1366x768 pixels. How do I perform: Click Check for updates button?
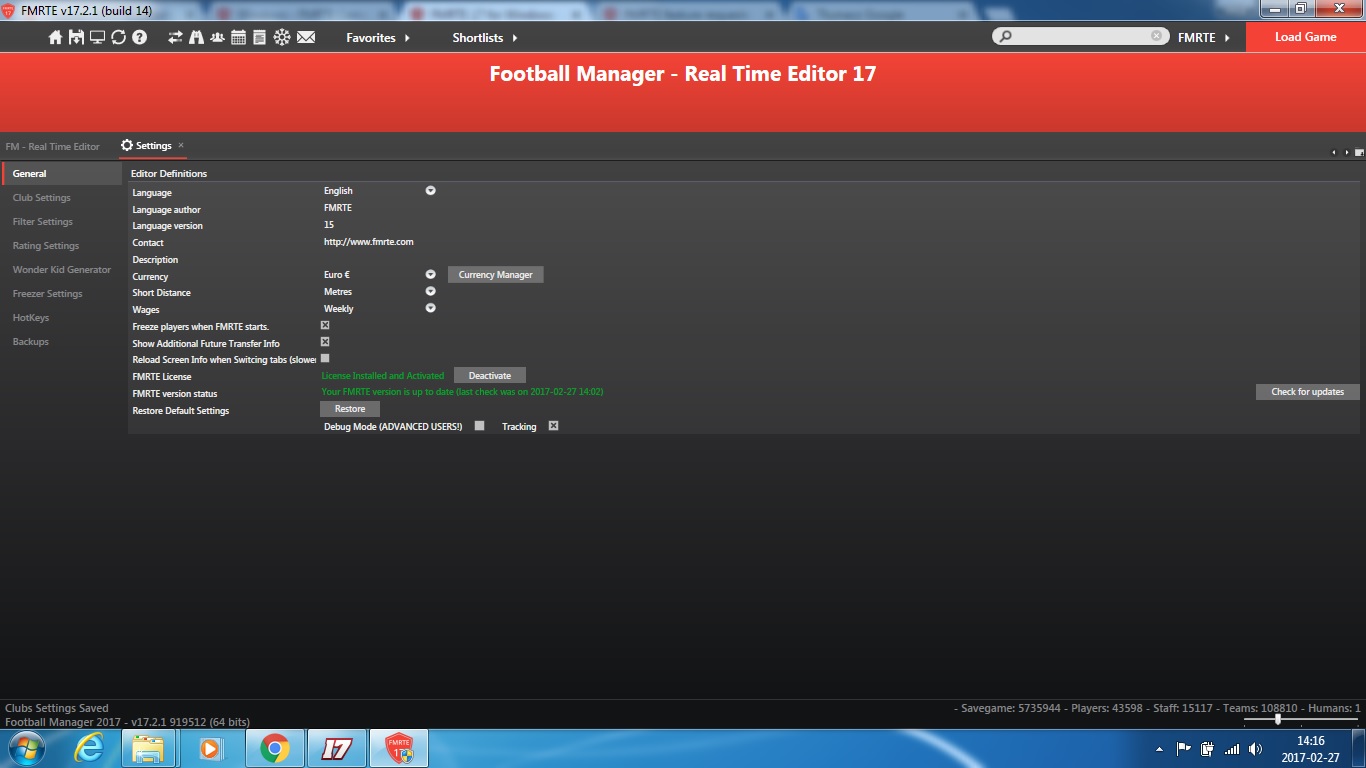click(1308, 392)
